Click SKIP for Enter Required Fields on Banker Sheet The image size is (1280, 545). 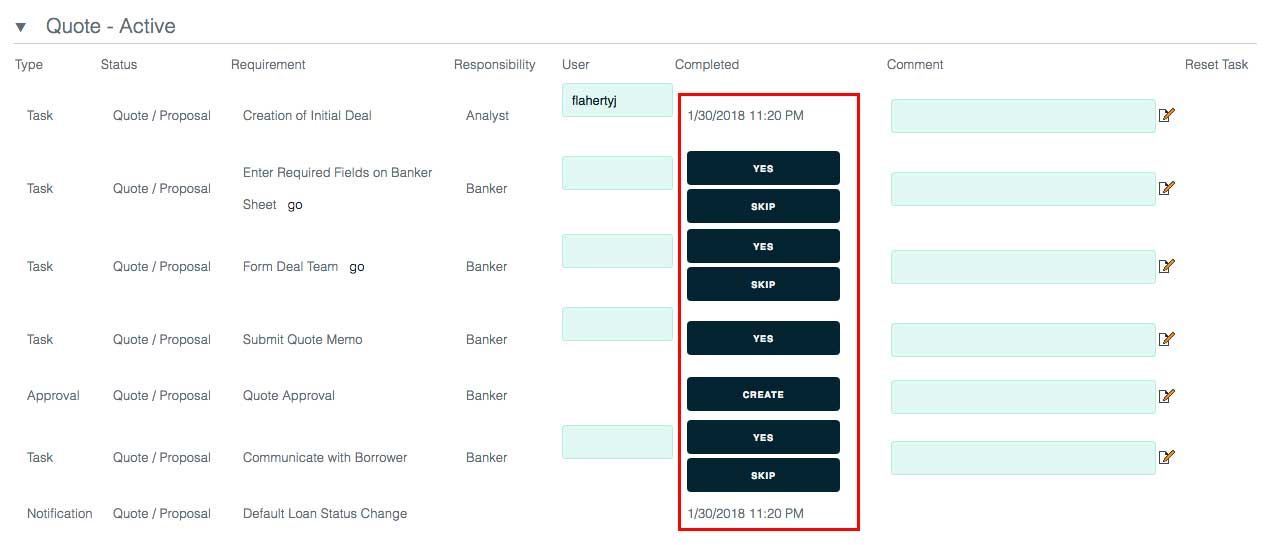pos(763,206)
